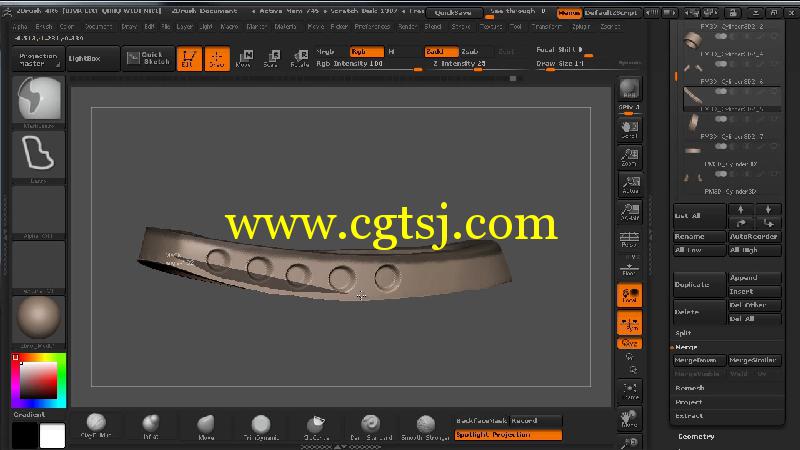Activate Draw mode button
This screenshot has height=450, width=800.
(x=217, y=58)
